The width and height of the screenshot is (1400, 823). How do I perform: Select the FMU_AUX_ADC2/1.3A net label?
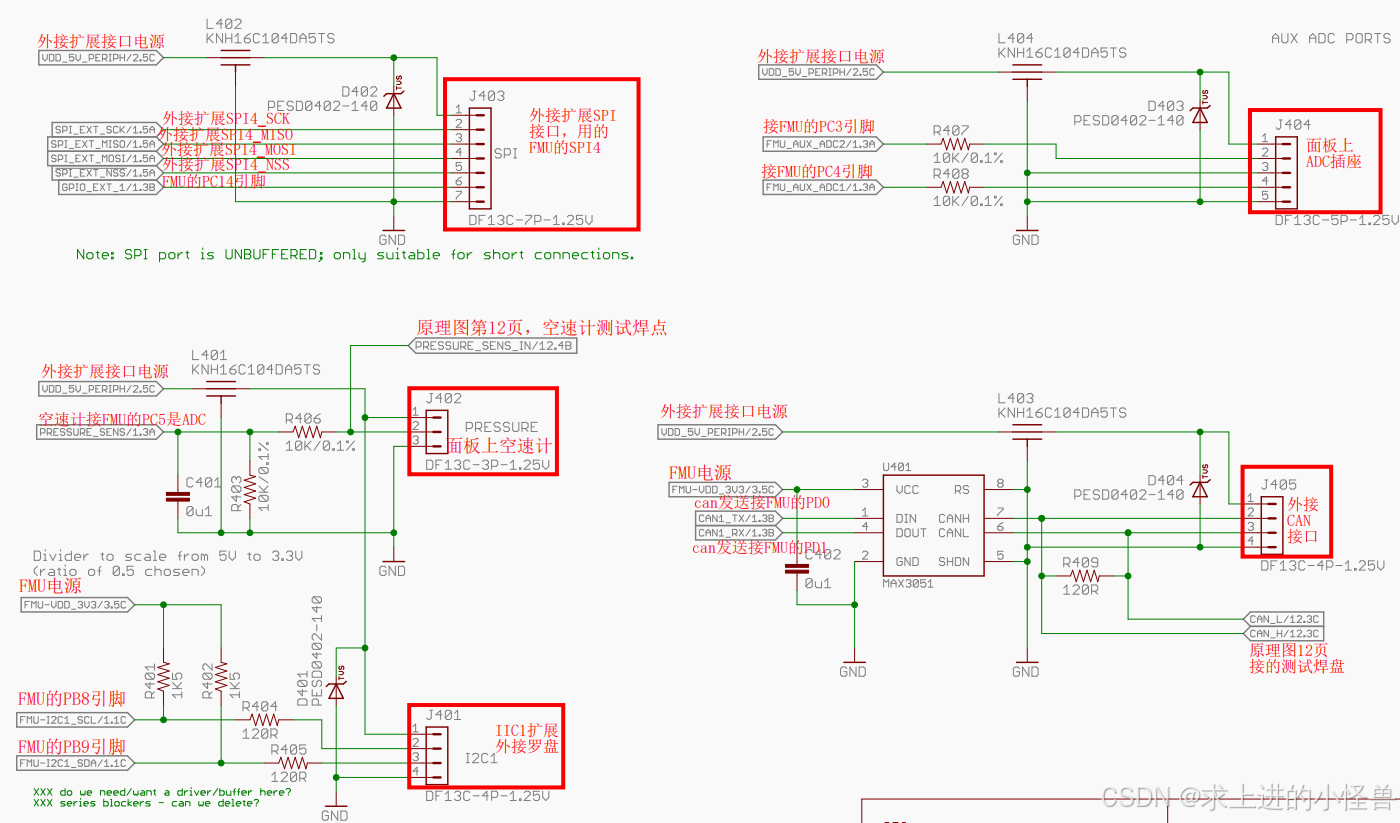pyautogui.click(x=823, y=144)
